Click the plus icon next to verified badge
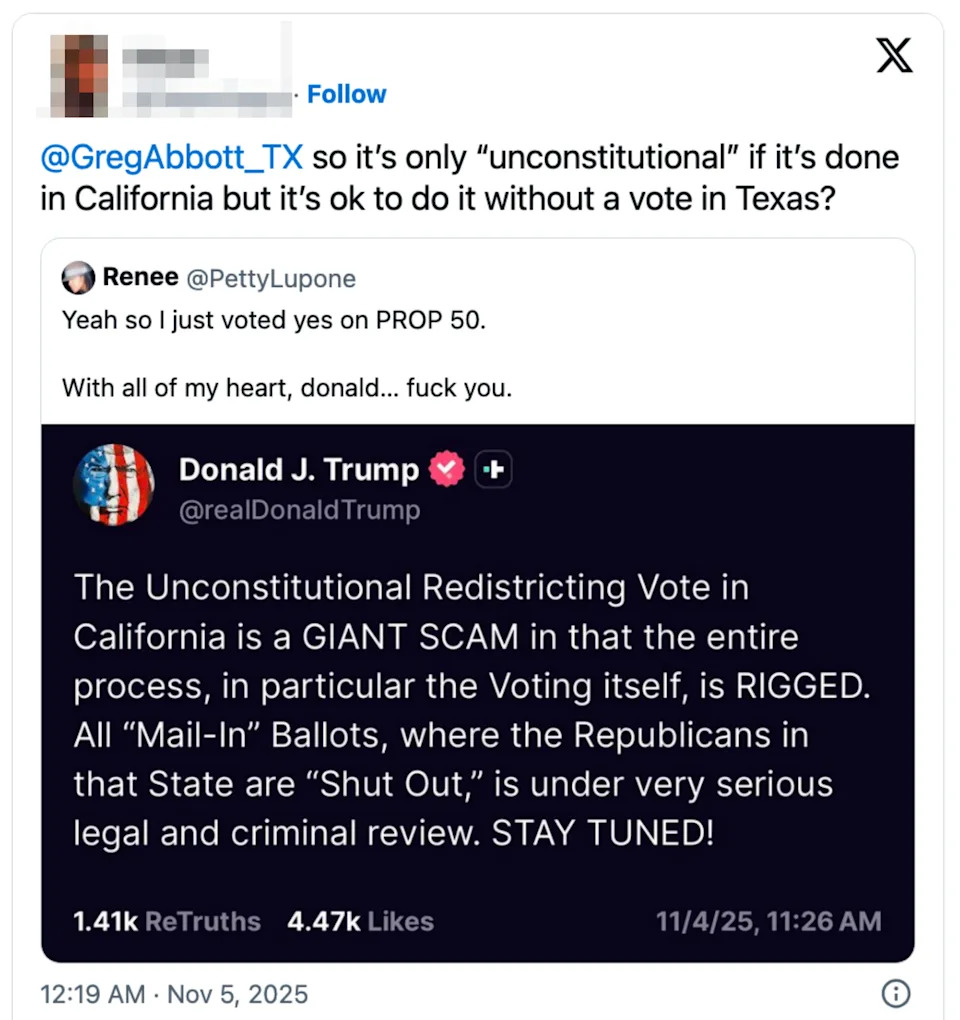 pyautogui.click(x=494, y=469)
